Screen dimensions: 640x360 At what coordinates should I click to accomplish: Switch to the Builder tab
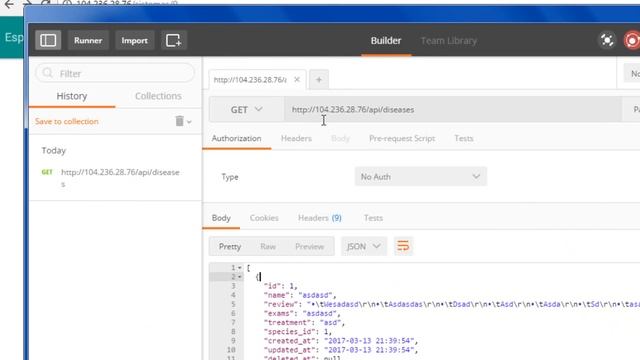(x=386, y=41)
